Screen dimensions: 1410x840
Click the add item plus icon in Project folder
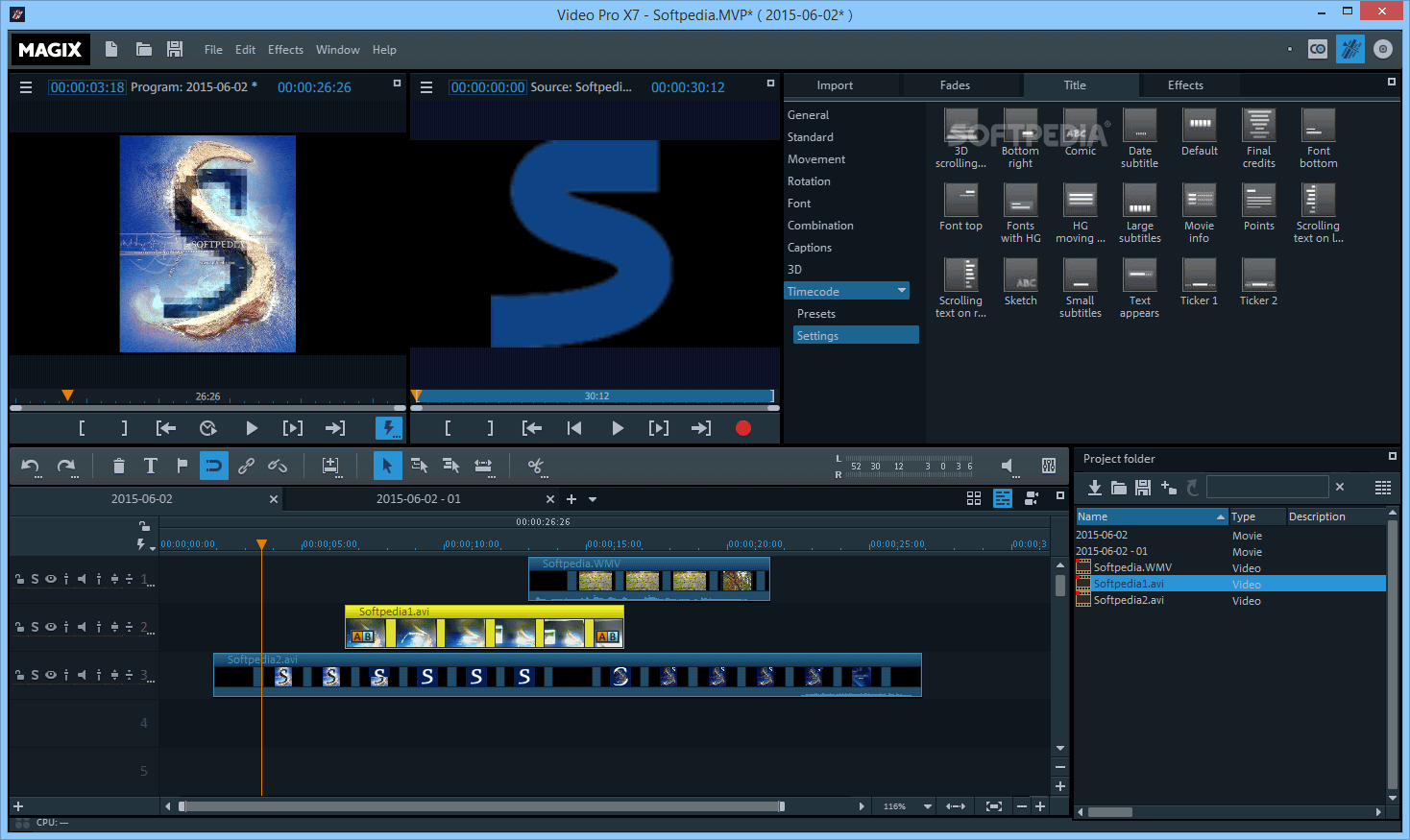[x=1169, y=488]
